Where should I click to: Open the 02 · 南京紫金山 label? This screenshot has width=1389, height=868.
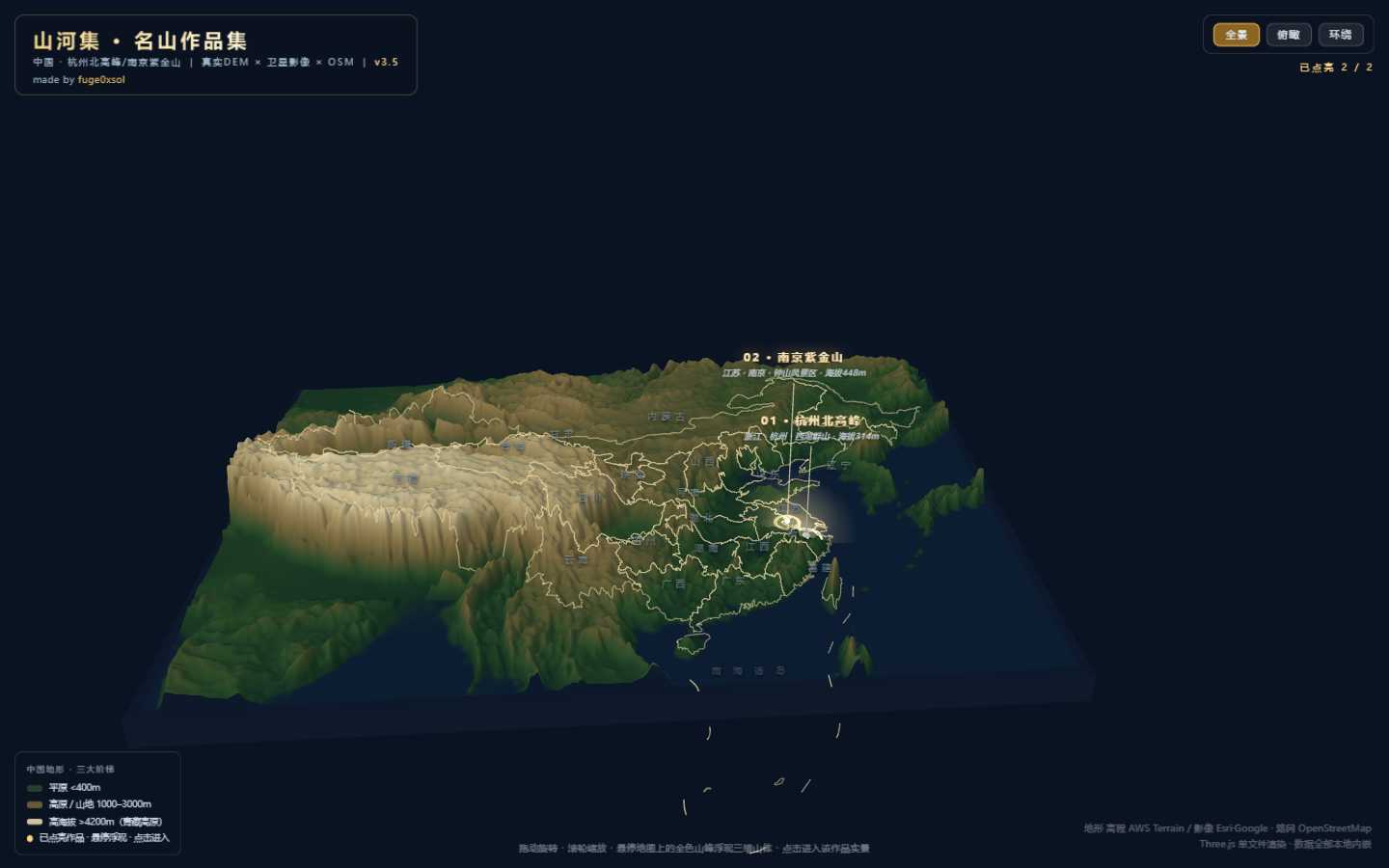click(793, 357)
